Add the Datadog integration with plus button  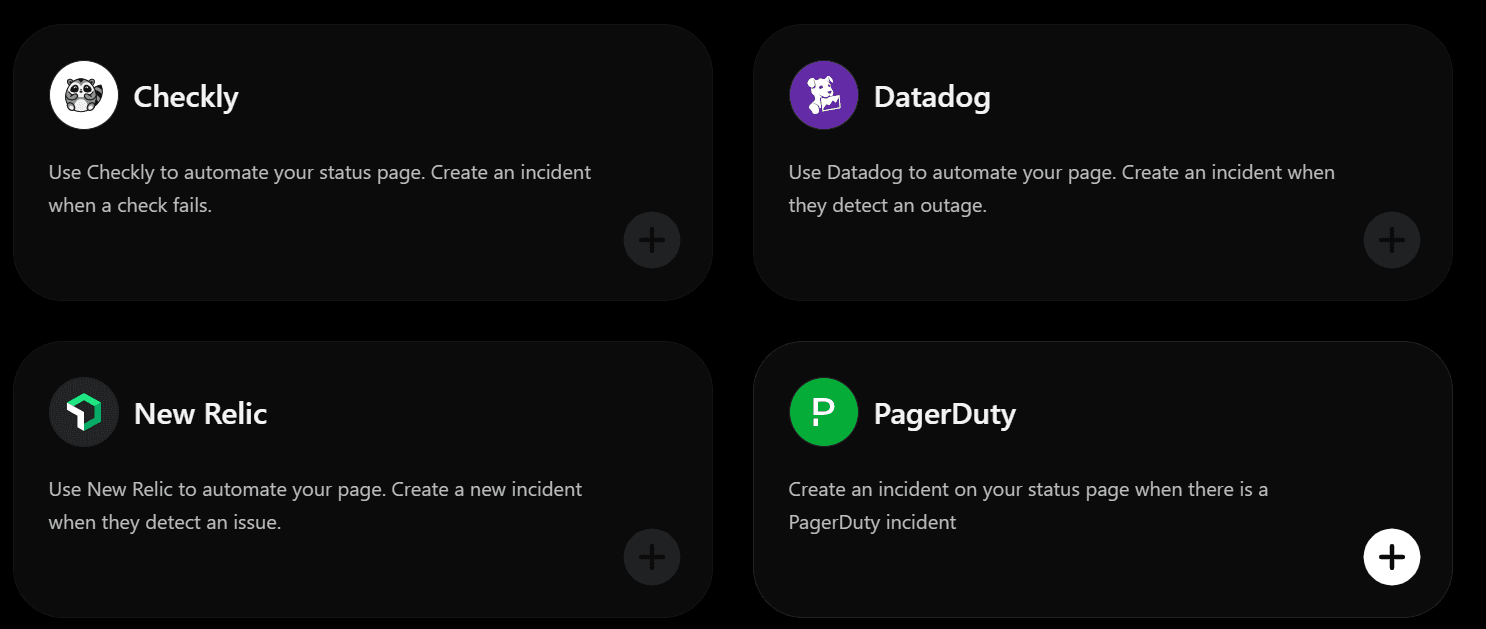(x=1392, y=240)
